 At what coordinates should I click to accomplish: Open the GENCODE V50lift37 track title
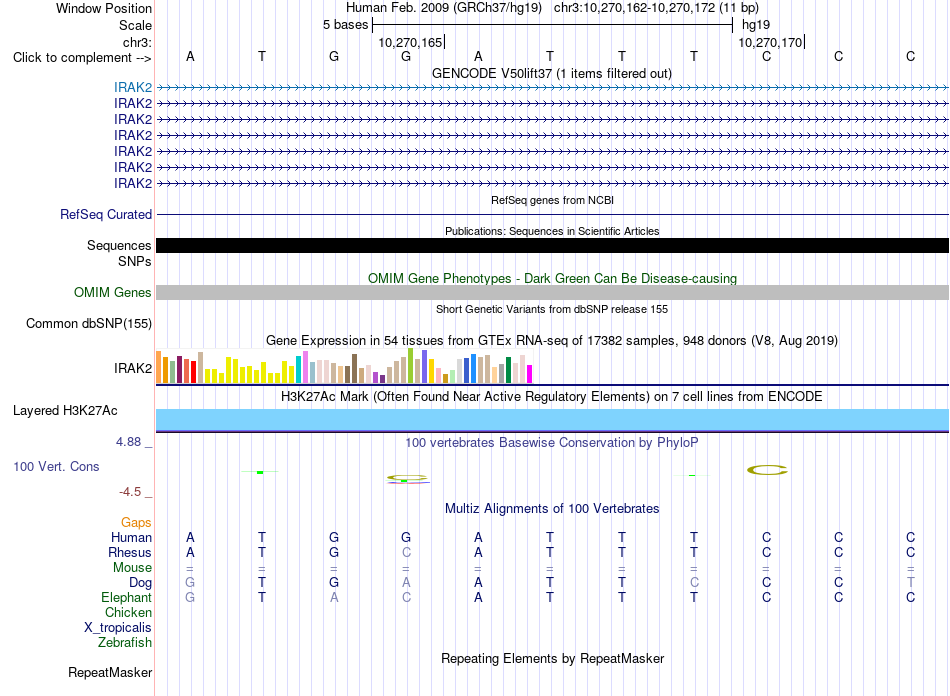551,73
